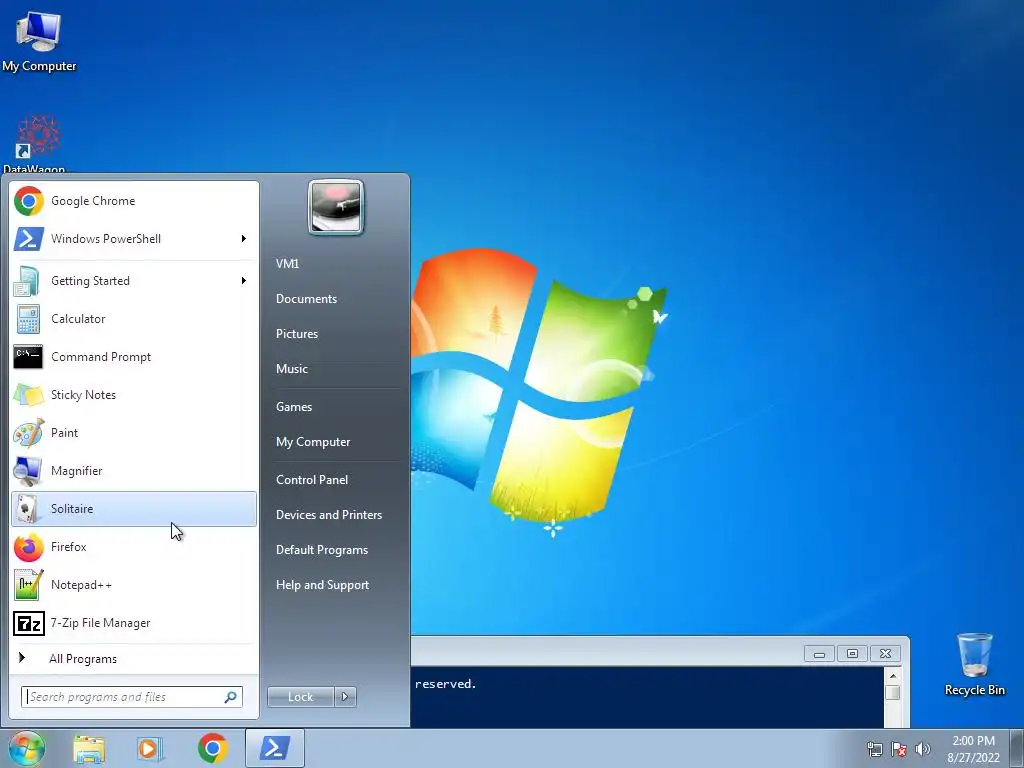Click Show desktop strip at taskbar end
Viewport: 1024px width, 768px height.
pyautogui.click(x=1017, y=748)
